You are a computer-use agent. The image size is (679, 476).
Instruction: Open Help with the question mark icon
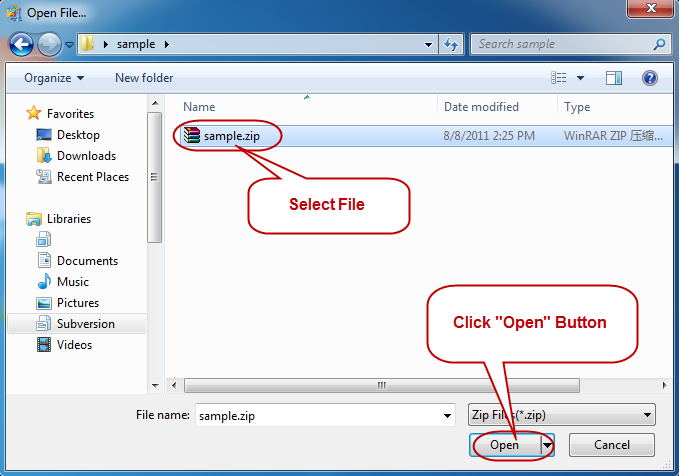[650, 78]
